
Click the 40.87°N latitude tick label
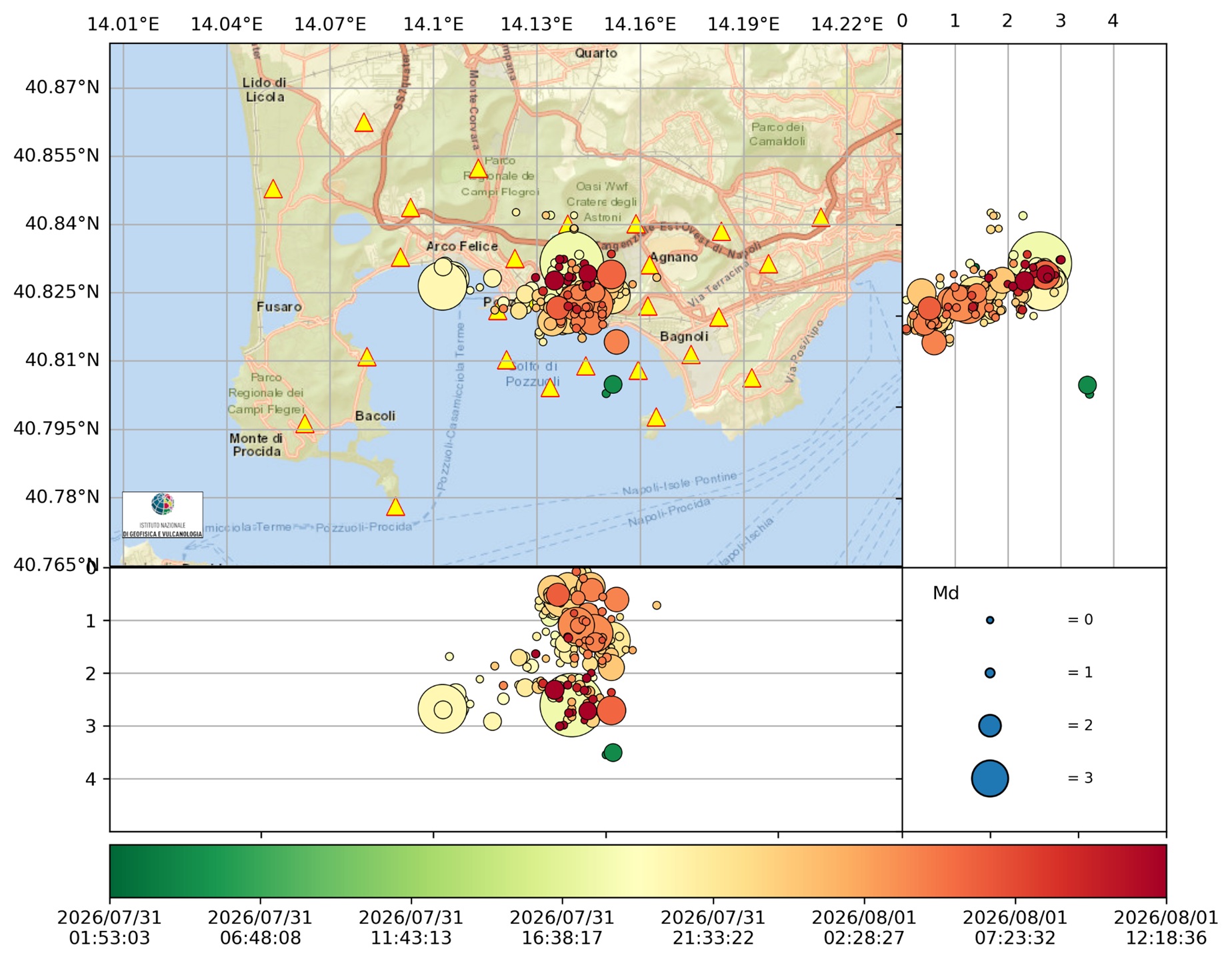(62, 88)
